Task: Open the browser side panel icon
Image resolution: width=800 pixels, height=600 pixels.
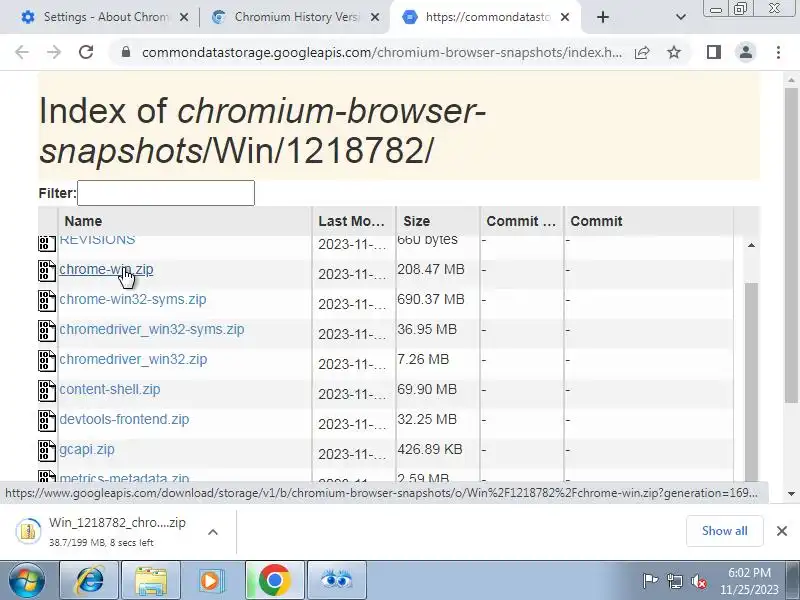Action: [714, 52]
